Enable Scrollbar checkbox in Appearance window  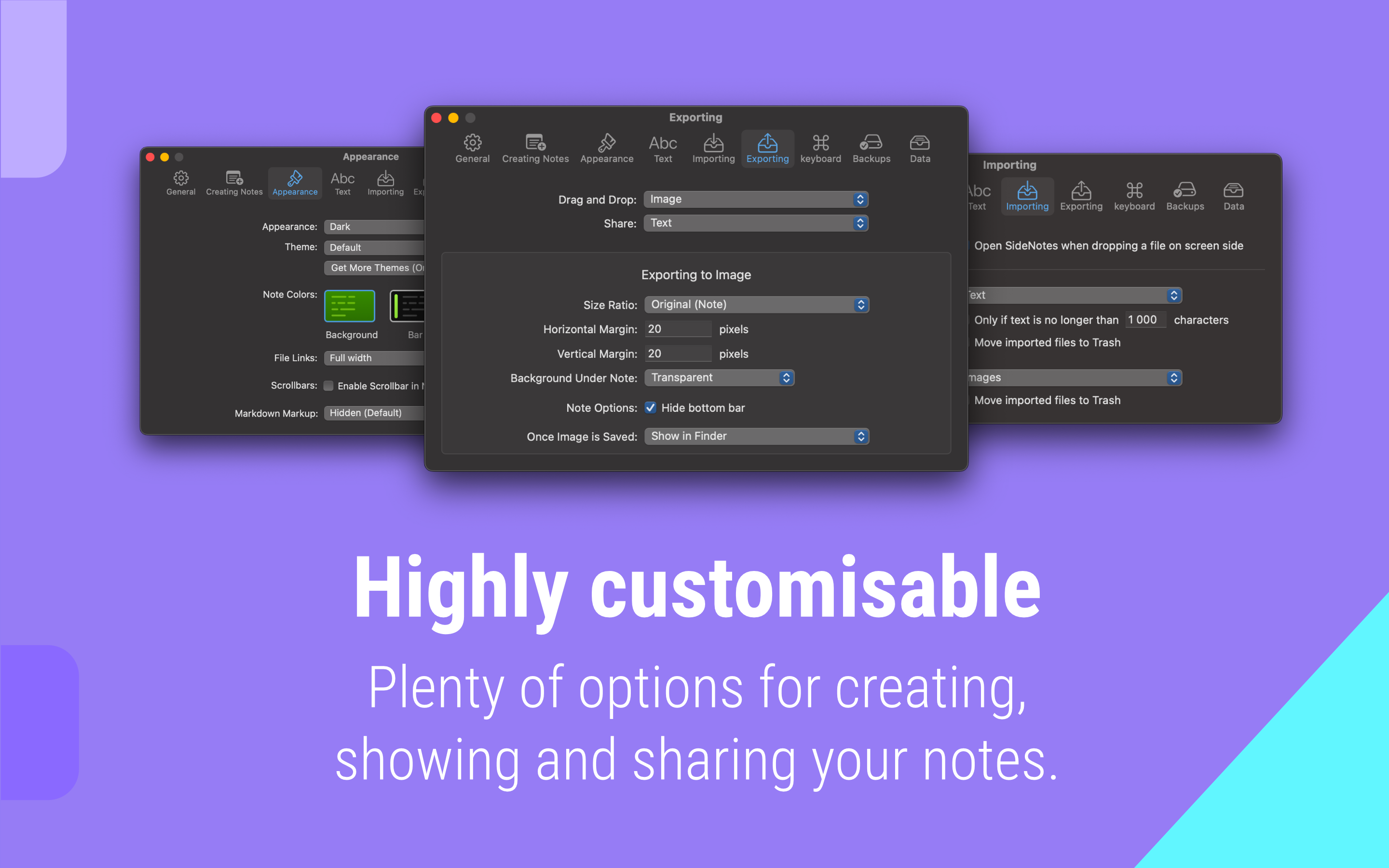coord(329,386)
